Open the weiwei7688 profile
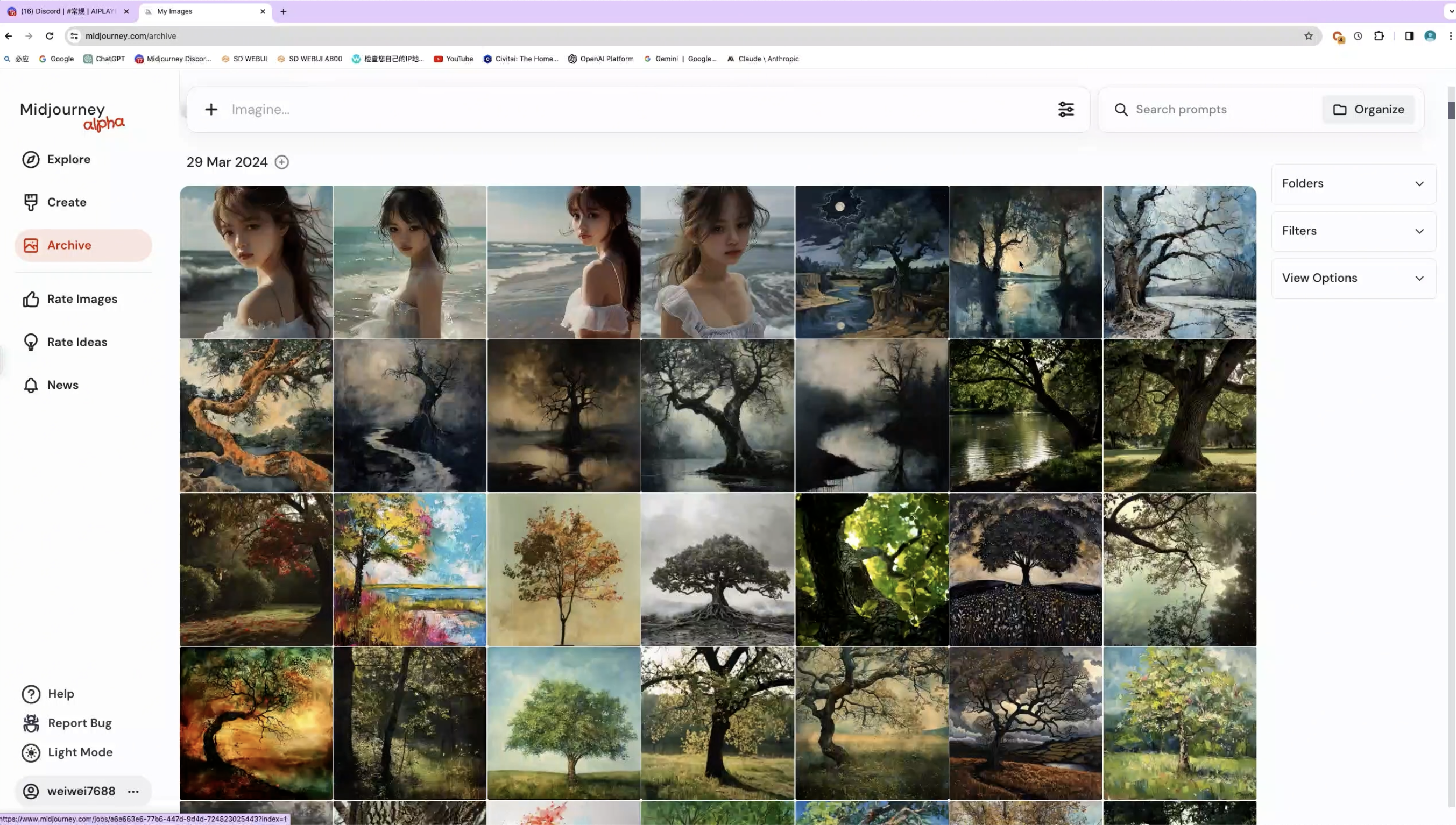 click(x=81, y=792)
